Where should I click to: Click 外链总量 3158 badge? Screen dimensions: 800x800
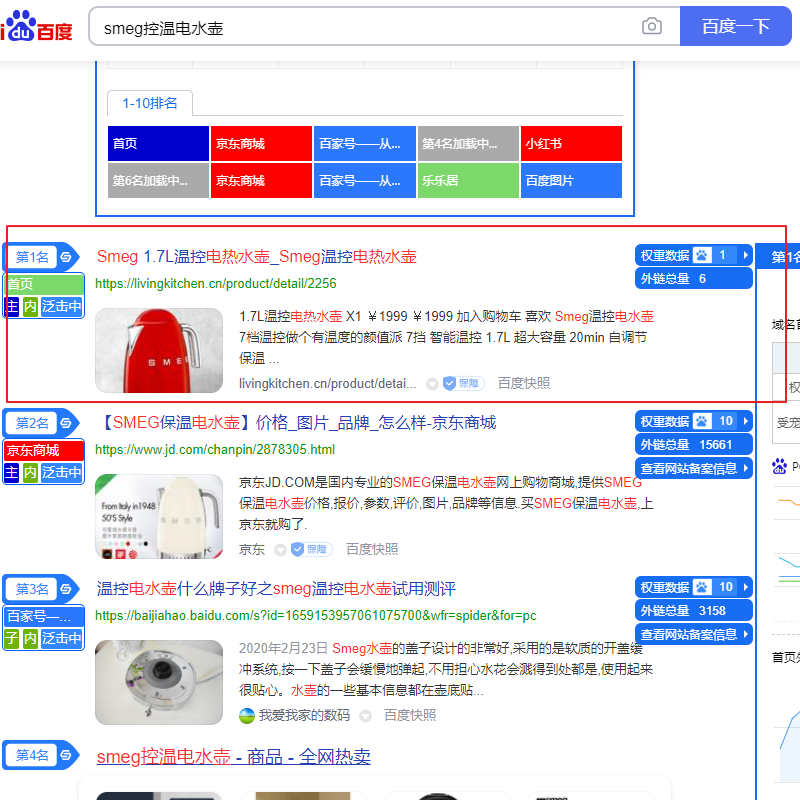(693, 611)
